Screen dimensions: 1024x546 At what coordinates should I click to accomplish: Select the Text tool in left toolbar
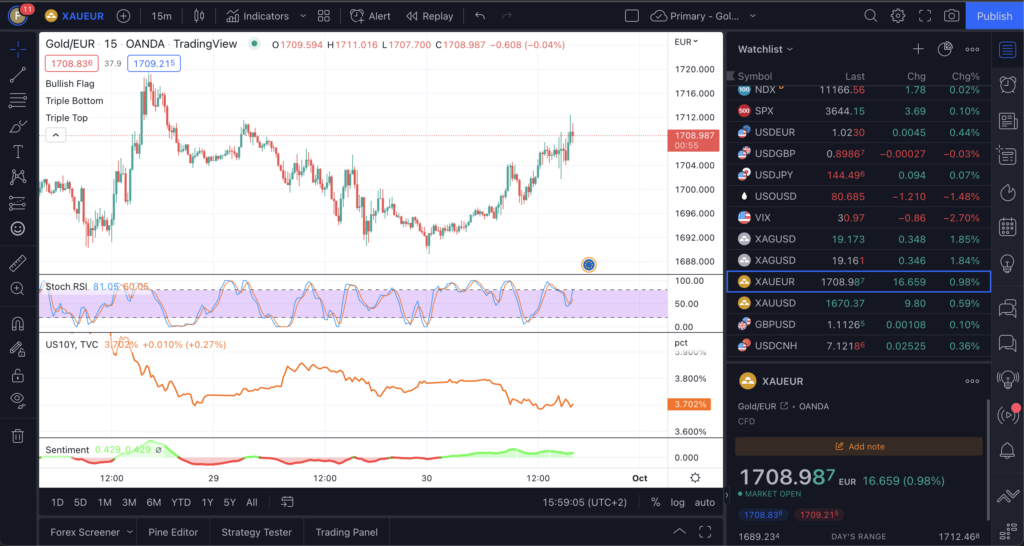17,152
